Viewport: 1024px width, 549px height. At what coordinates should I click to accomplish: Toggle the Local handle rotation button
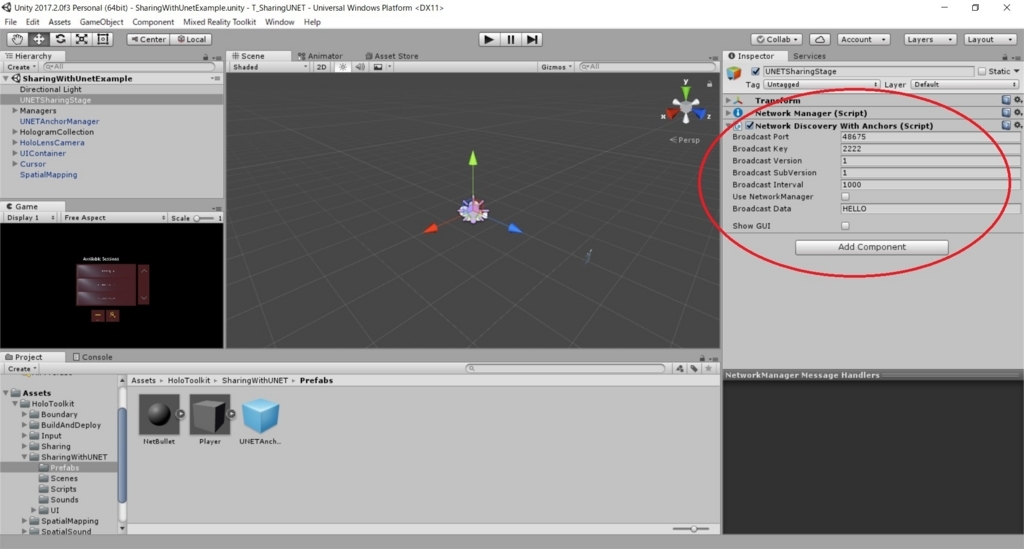tap(192, 39)
